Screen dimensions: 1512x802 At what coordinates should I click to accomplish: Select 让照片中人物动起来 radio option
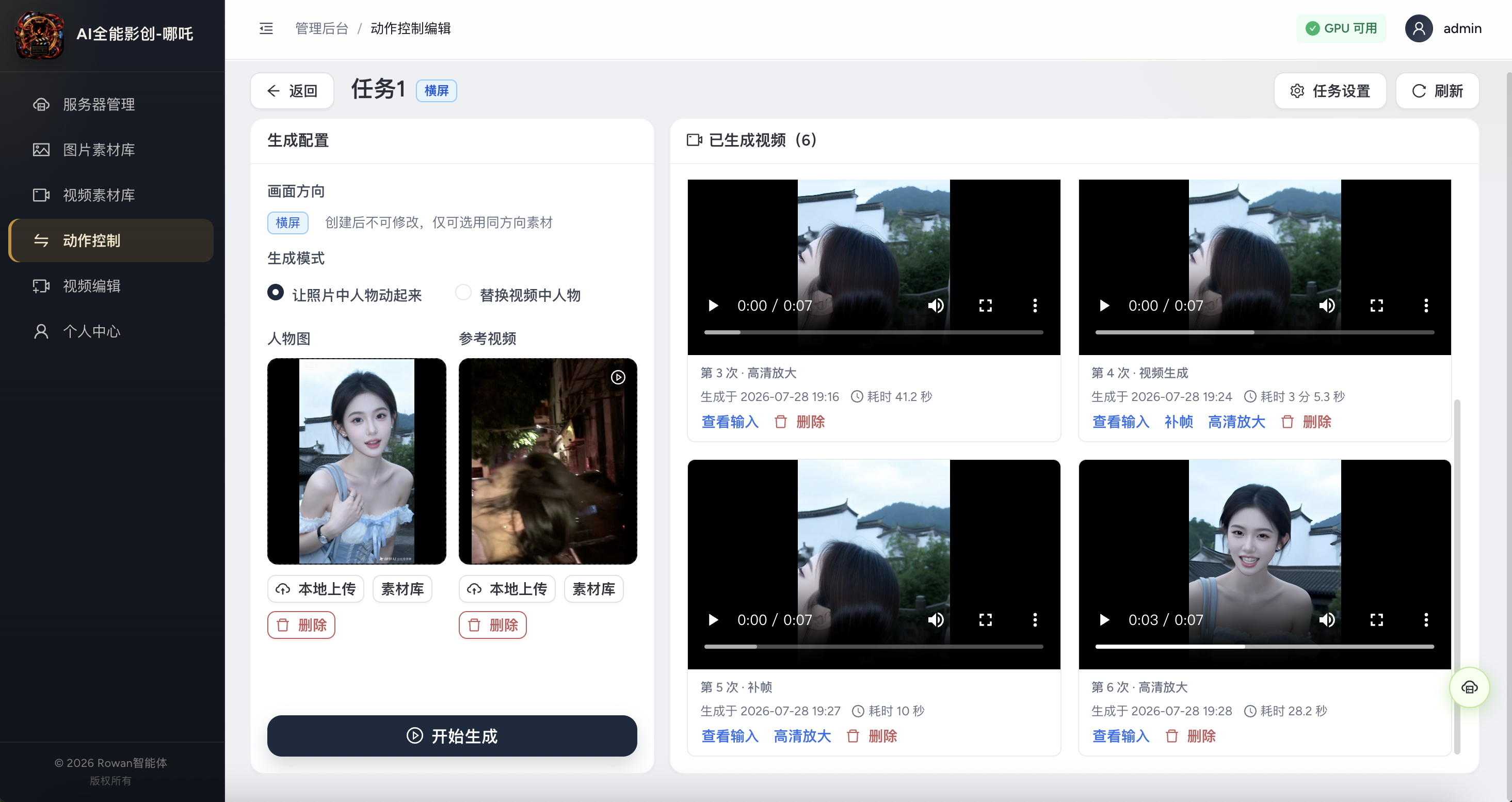click(275, 293)
